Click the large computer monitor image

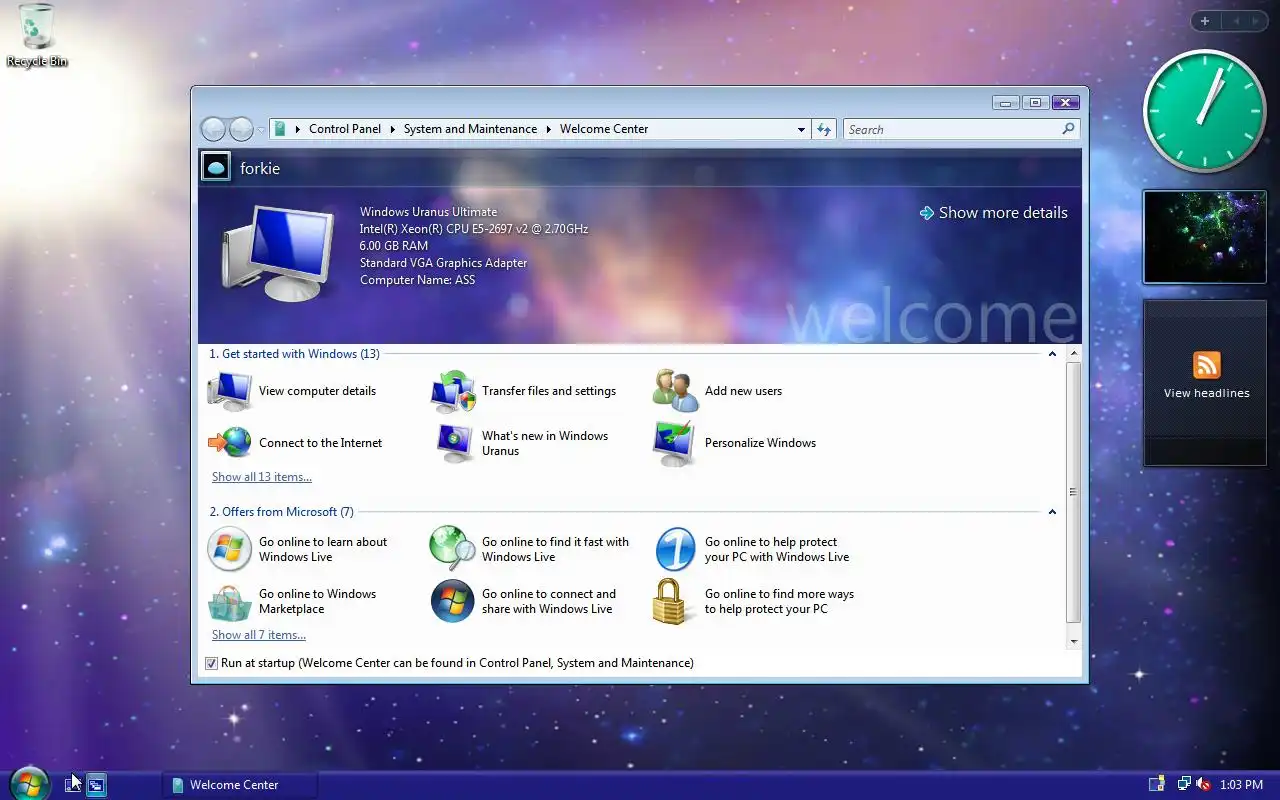coord(278,252)
